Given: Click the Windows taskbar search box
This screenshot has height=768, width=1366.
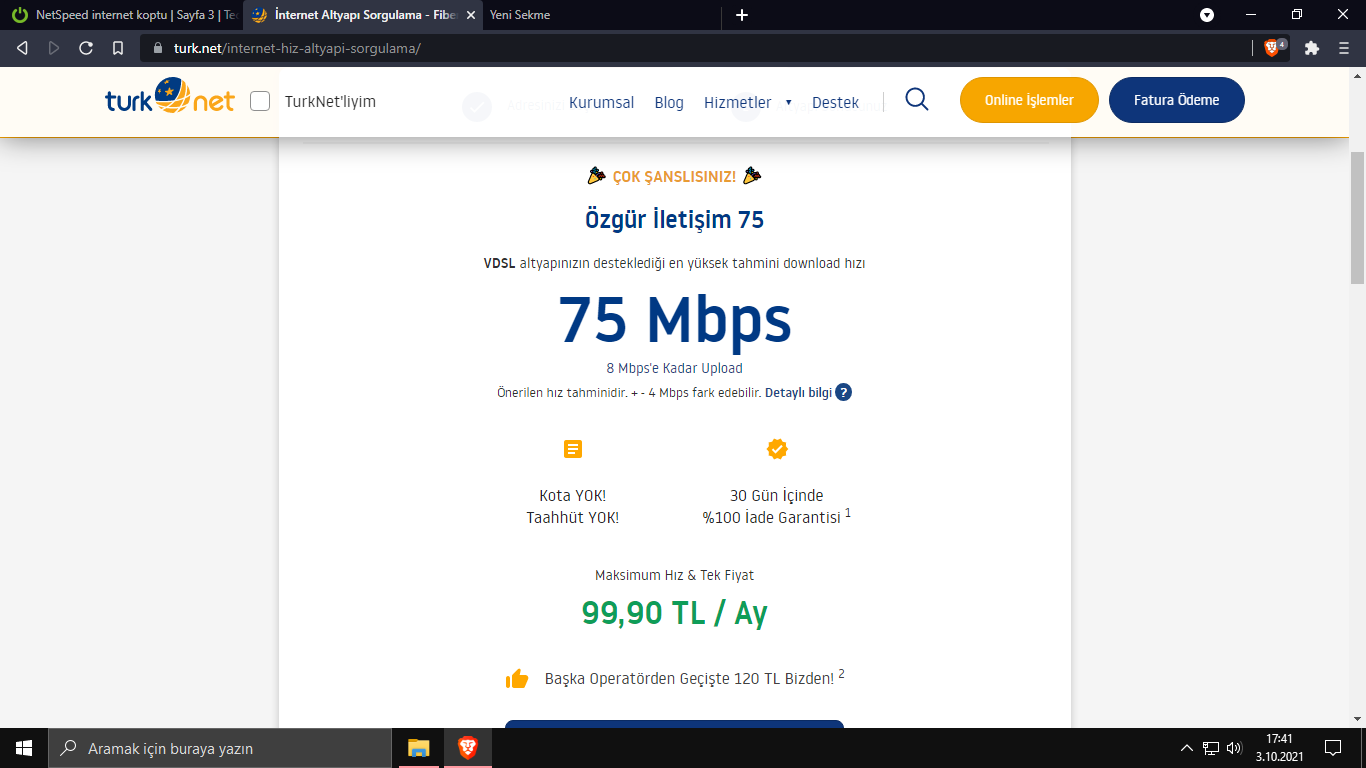Looking at the screenshot, I should click(x=218, y=748).
